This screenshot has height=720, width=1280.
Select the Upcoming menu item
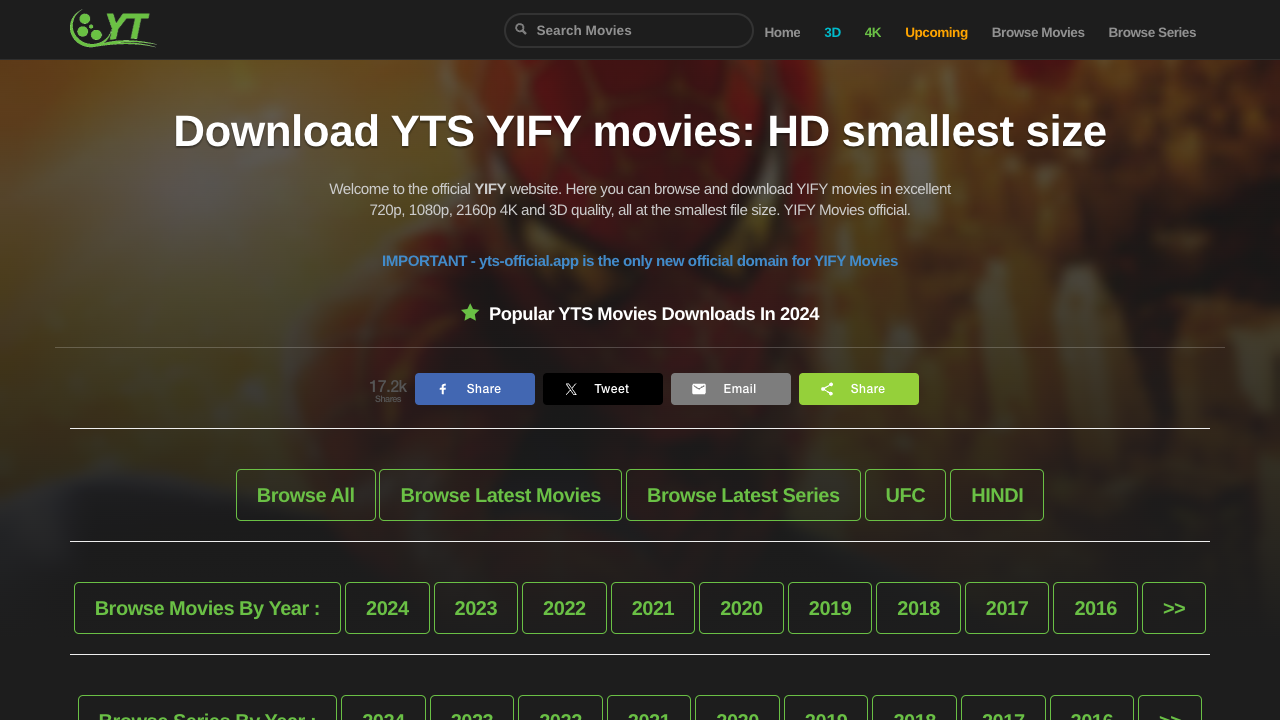click(936, 32)
